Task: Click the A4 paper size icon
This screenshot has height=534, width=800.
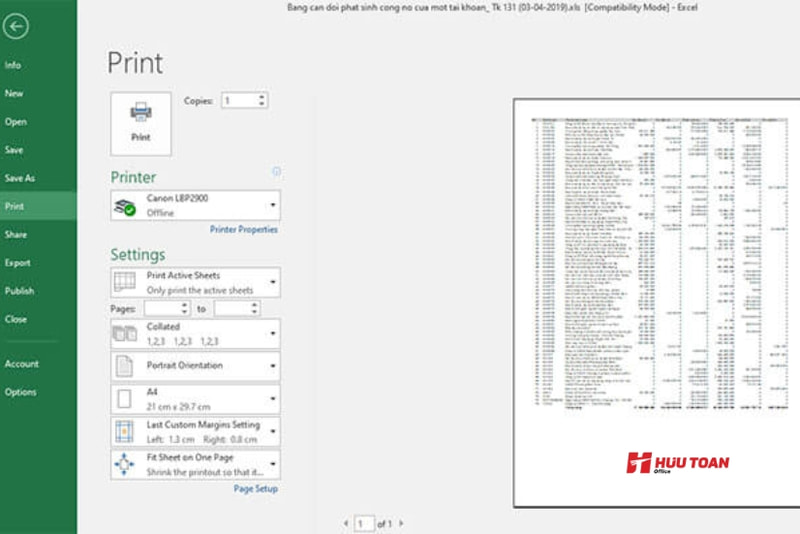Action: click(x=125, y=399)
